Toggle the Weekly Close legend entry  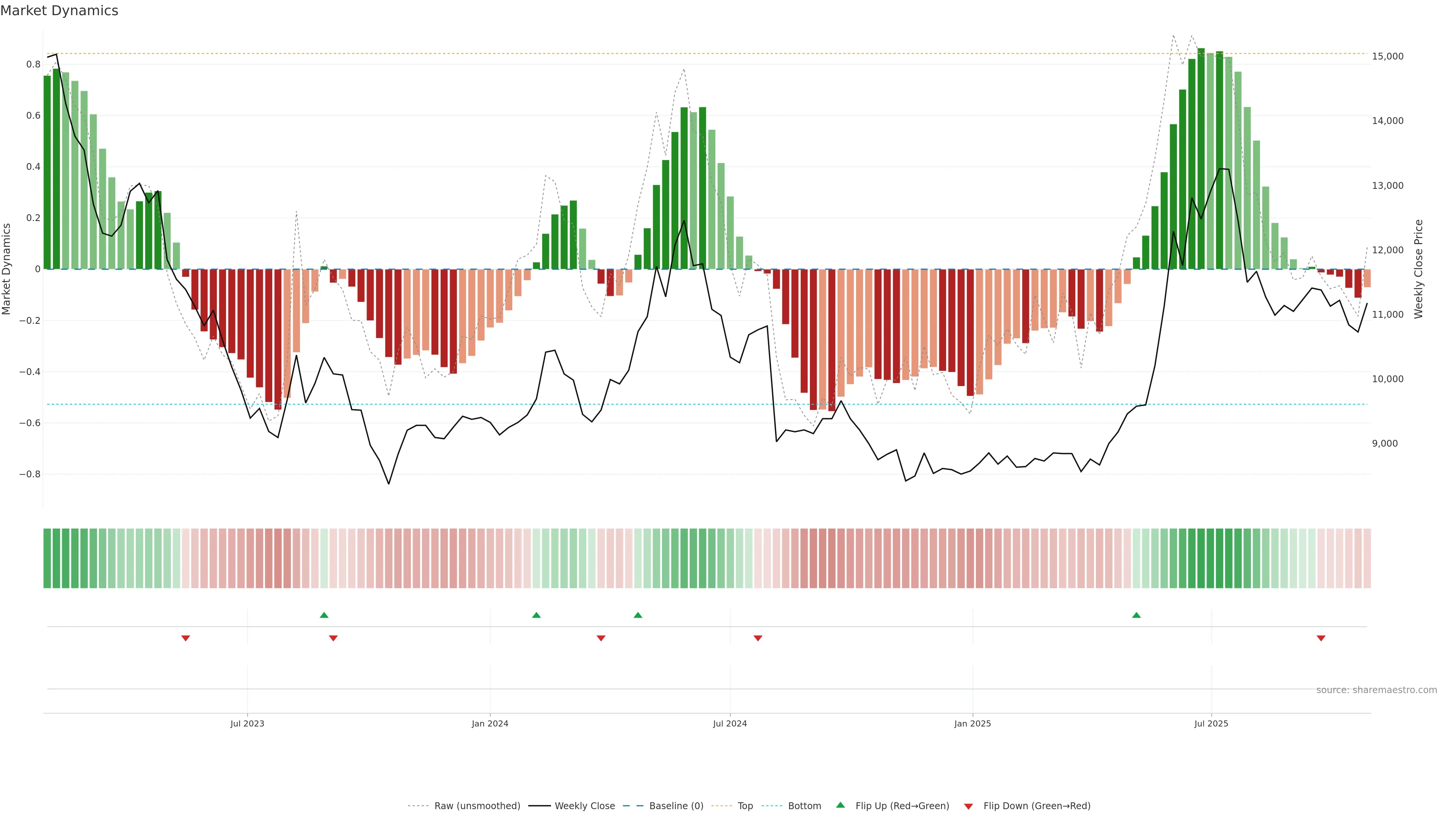584,806
